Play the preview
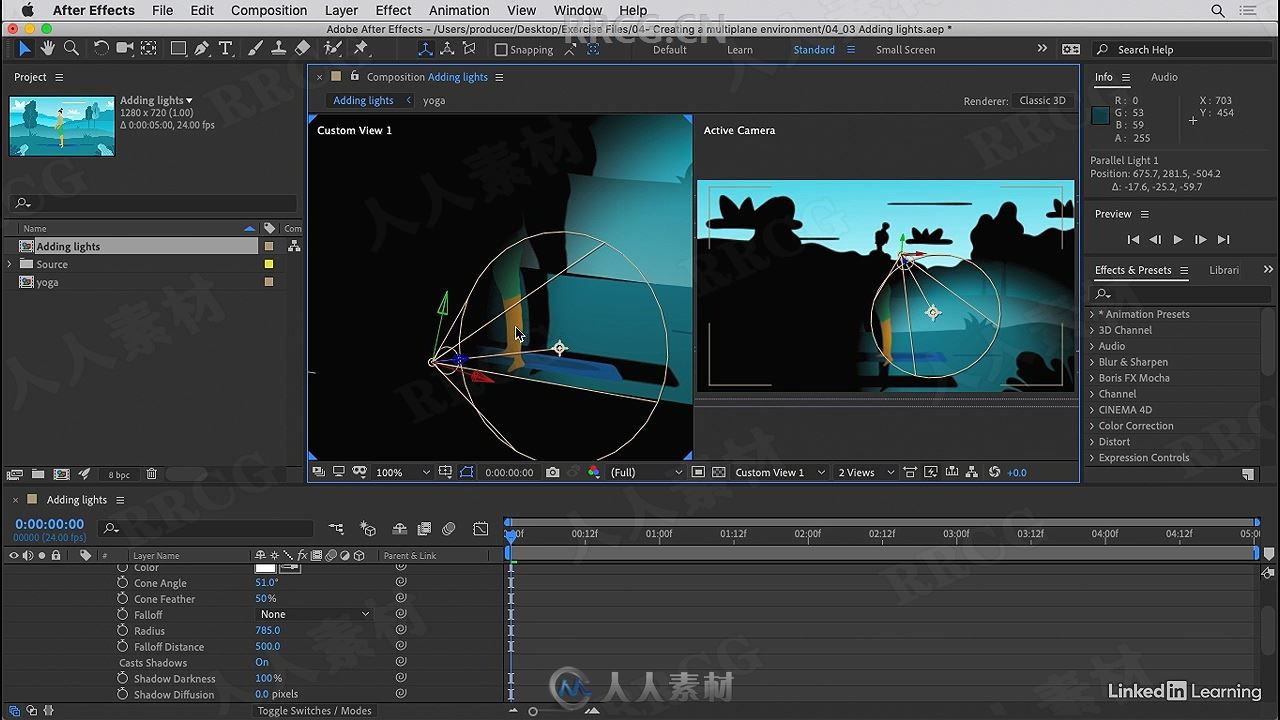 point(1177,239)
